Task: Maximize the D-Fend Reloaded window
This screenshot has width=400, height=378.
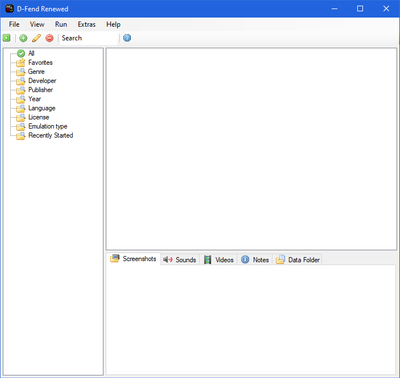Action: (360, 9)
